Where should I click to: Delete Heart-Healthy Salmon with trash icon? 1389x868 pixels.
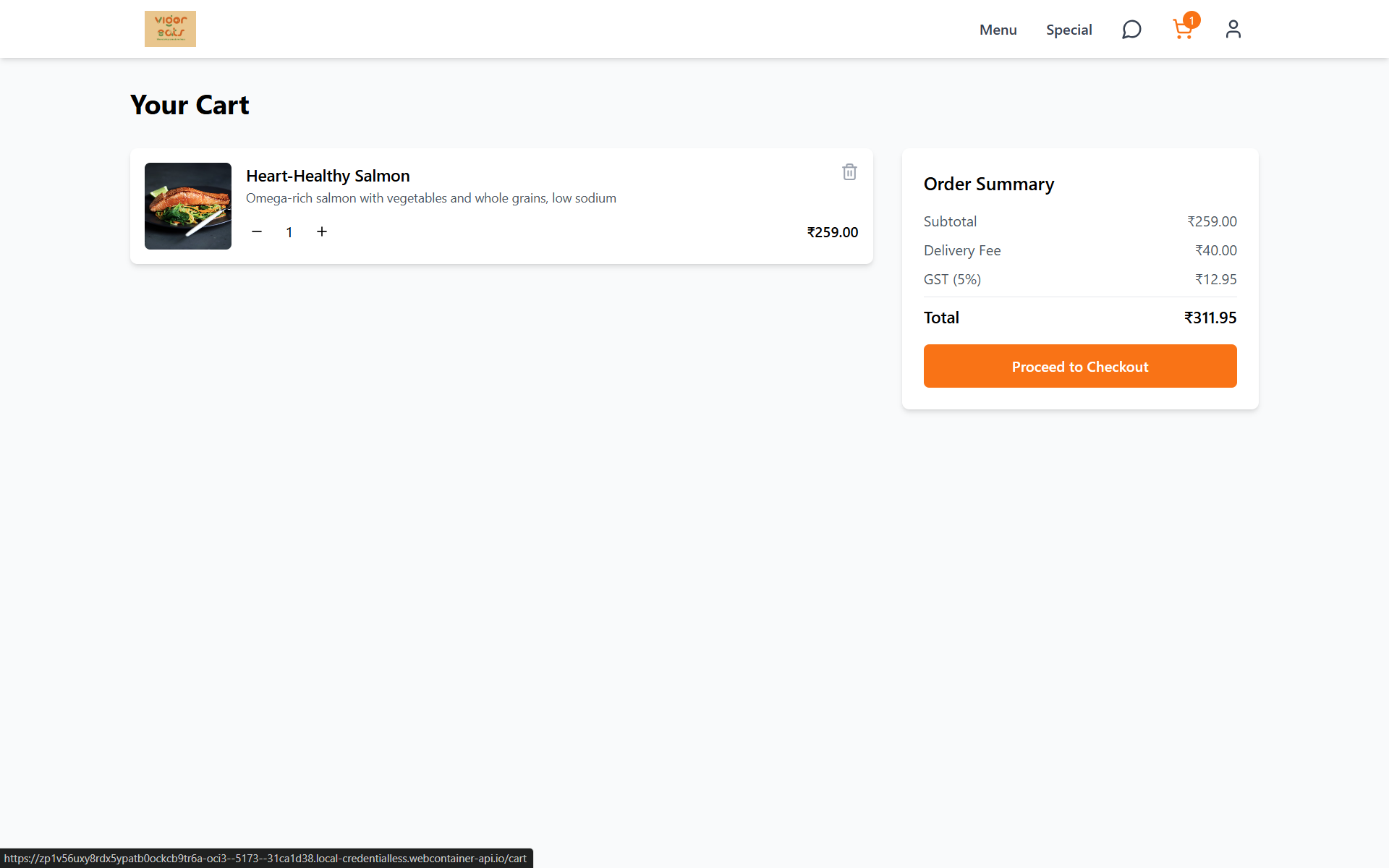849,172
